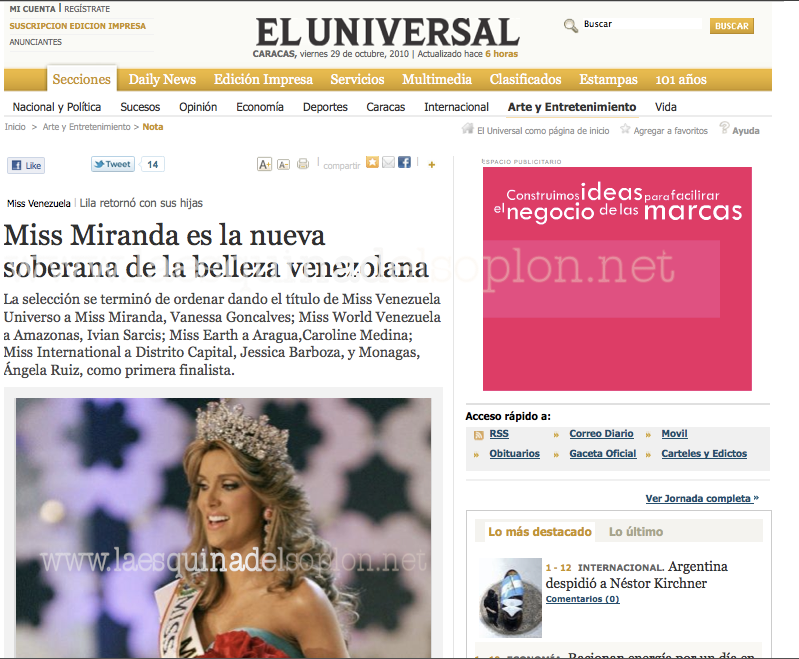The image size is (799, 659).
Task: Switch to Lo último tab
Action: pyautogui.click(x=636, y=532)
